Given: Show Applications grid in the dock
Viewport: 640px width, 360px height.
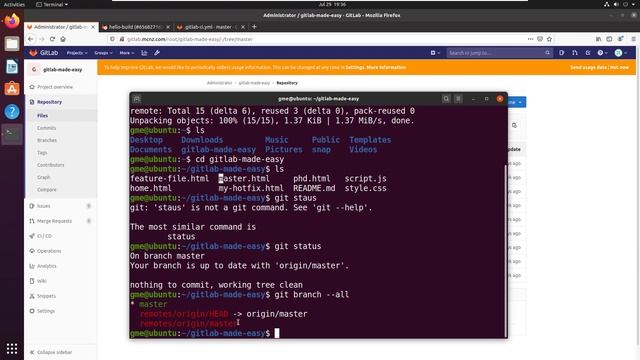Looking at the screenshot, I should click(12, 349).
